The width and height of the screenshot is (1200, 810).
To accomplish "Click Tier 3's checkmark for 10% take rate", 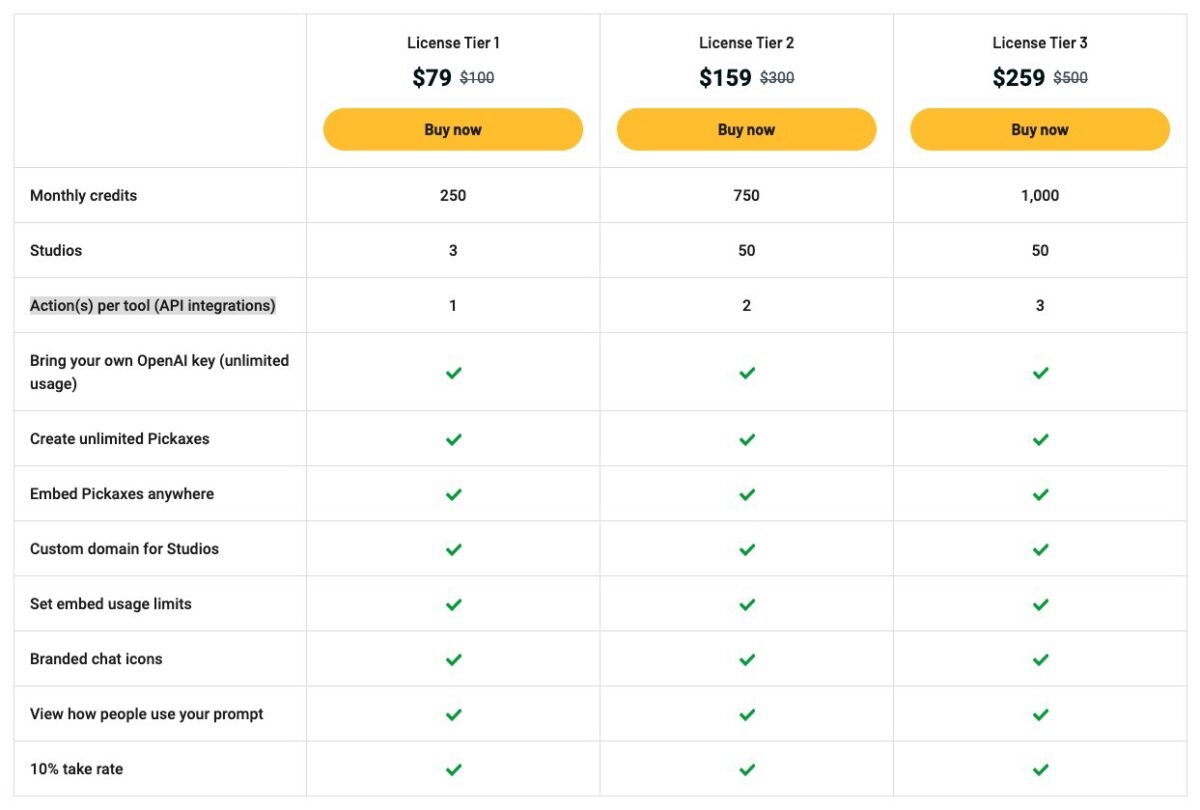I will 1040,768.
